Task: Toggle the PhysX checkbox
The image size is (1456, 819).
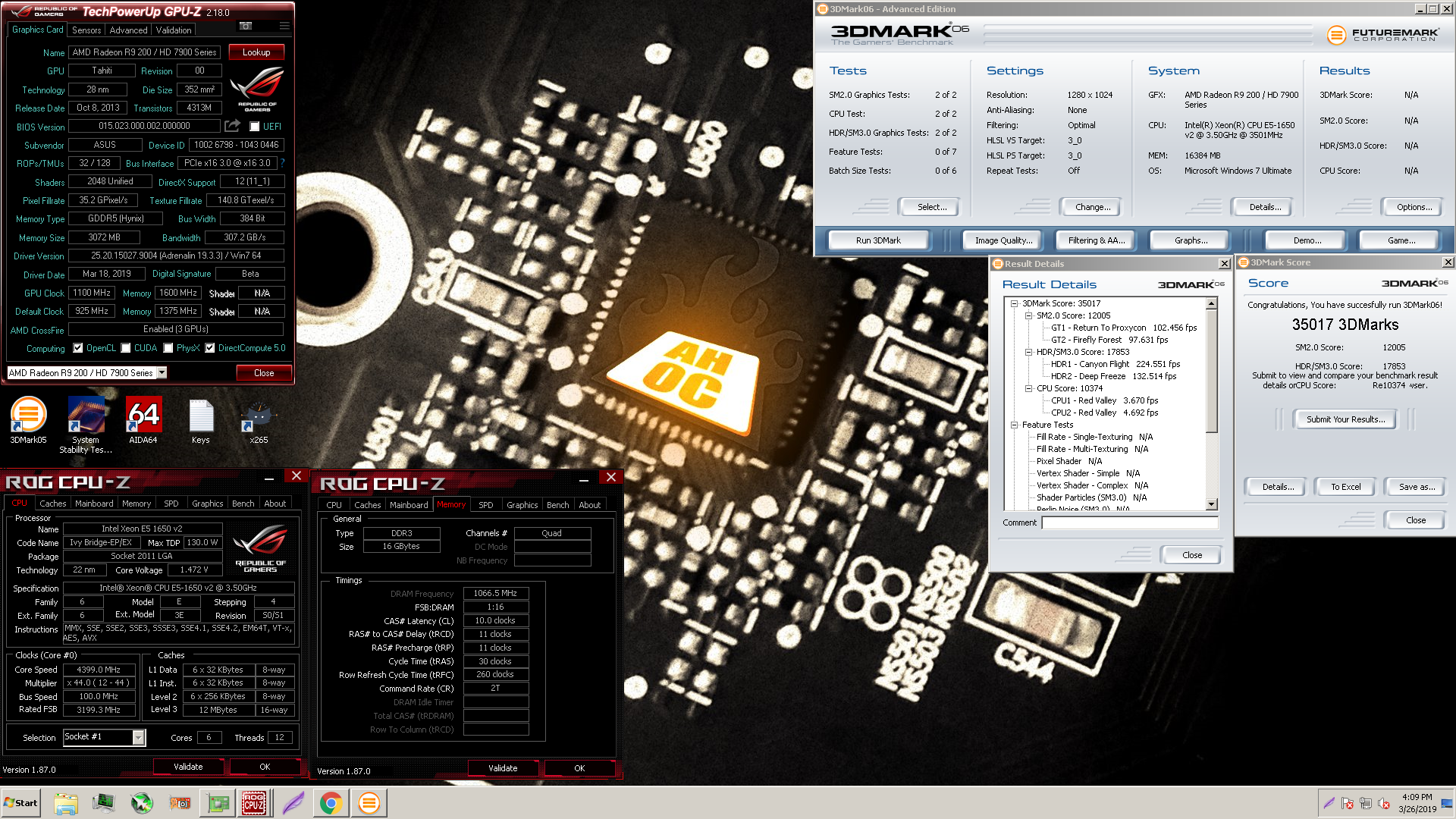Action: click(168, 348)
